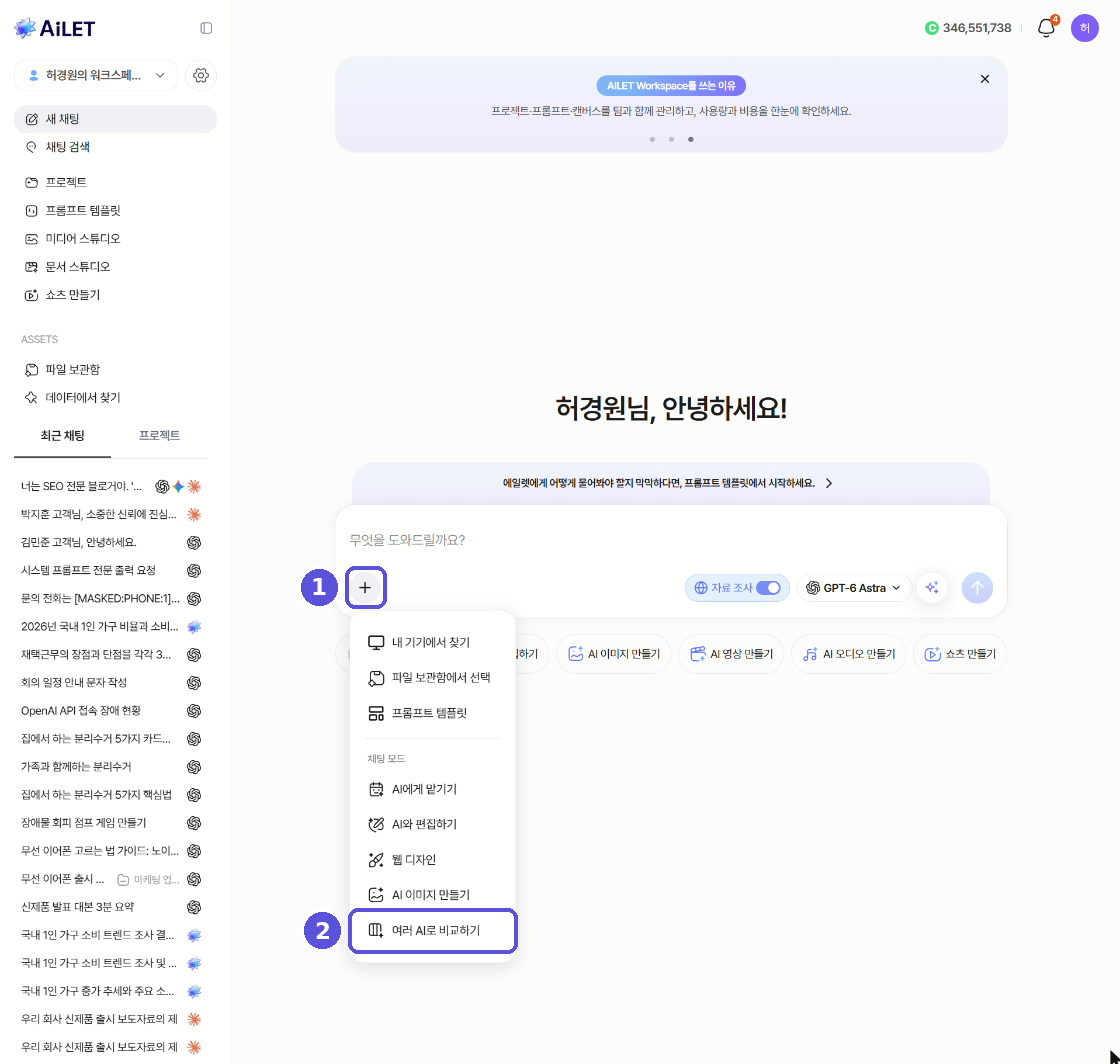The image size is (1120, 1064).
Task: Click AI 오디오 만들기 quick button
Action: point(849,653)
